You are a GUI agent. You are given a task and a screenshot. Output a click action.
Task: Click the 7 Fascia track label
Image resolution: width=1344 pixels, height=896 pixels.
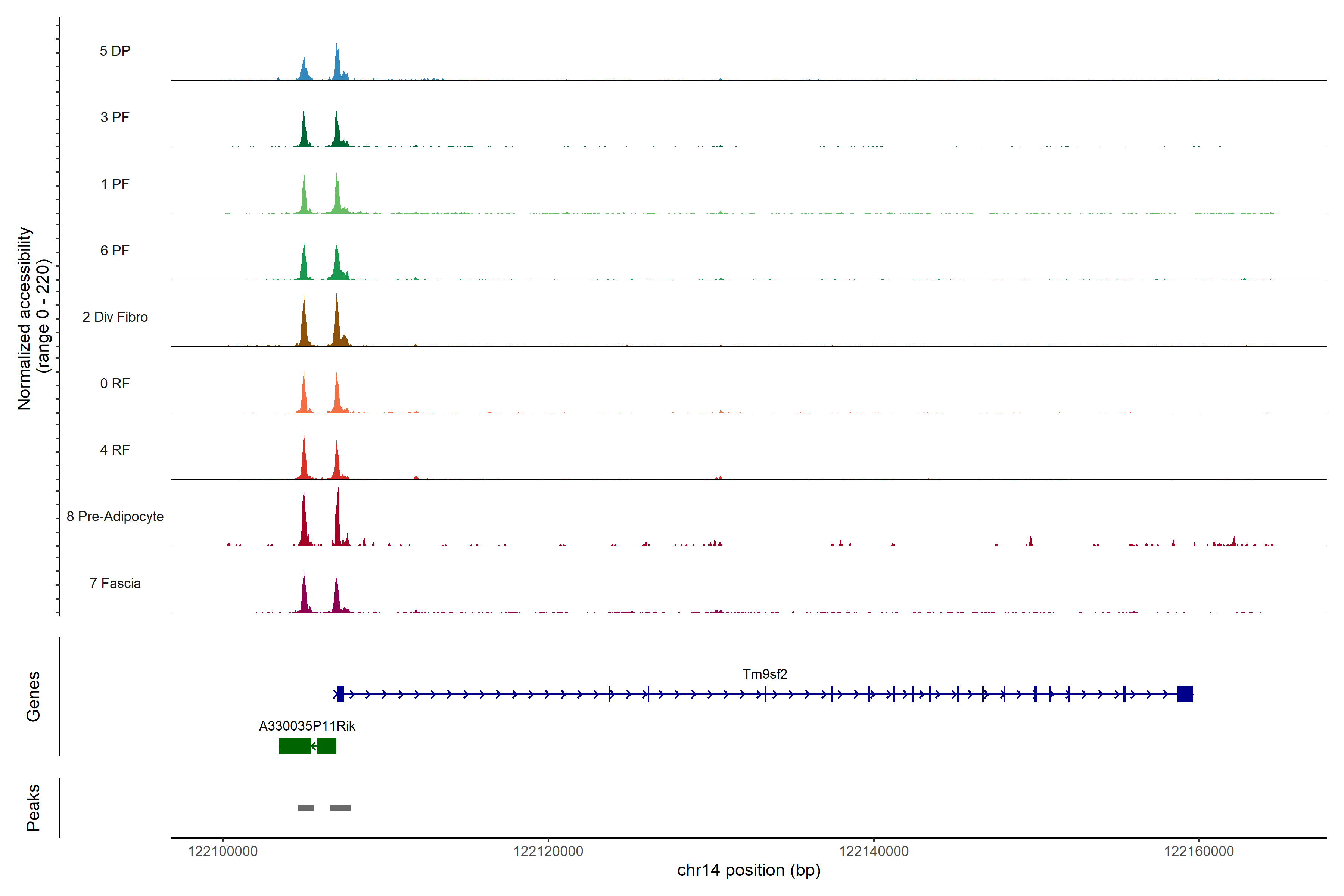115,584
